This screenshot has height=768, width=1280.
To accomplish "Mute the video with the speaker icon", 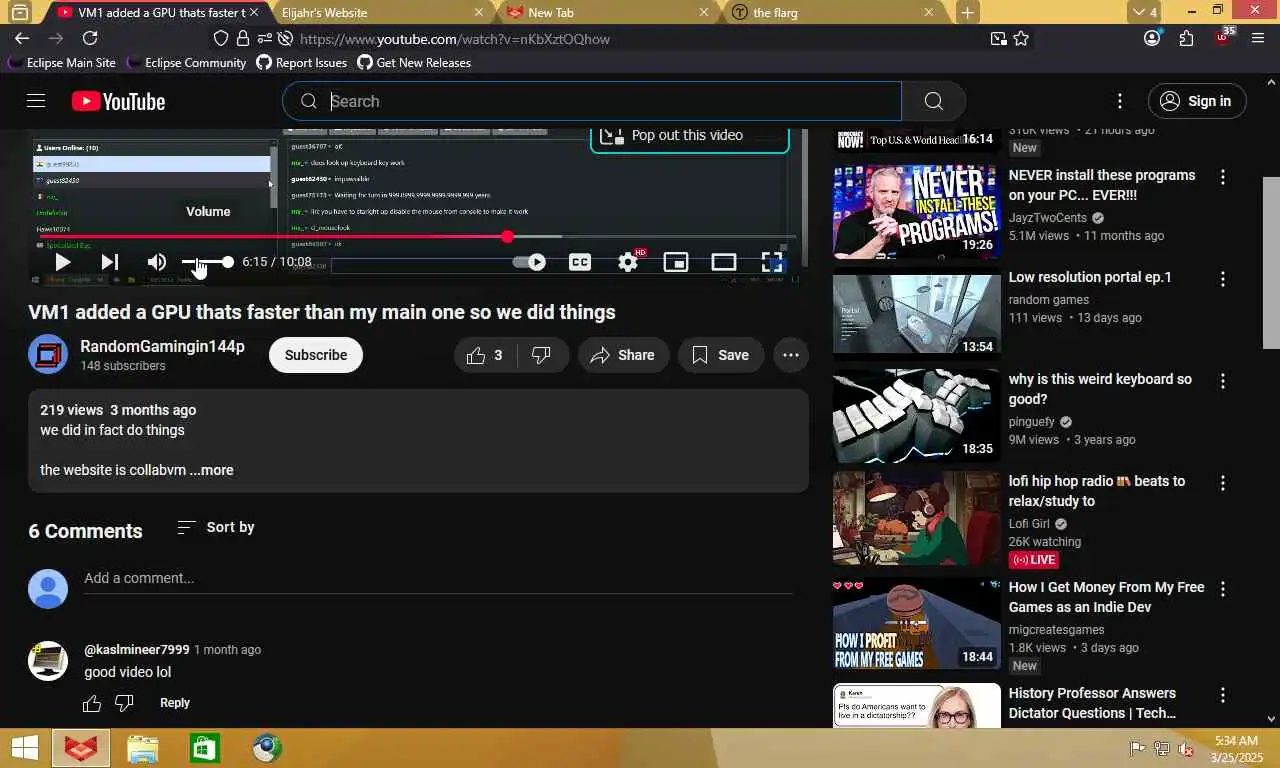I will pyautogui.click(x=157, y=262).
